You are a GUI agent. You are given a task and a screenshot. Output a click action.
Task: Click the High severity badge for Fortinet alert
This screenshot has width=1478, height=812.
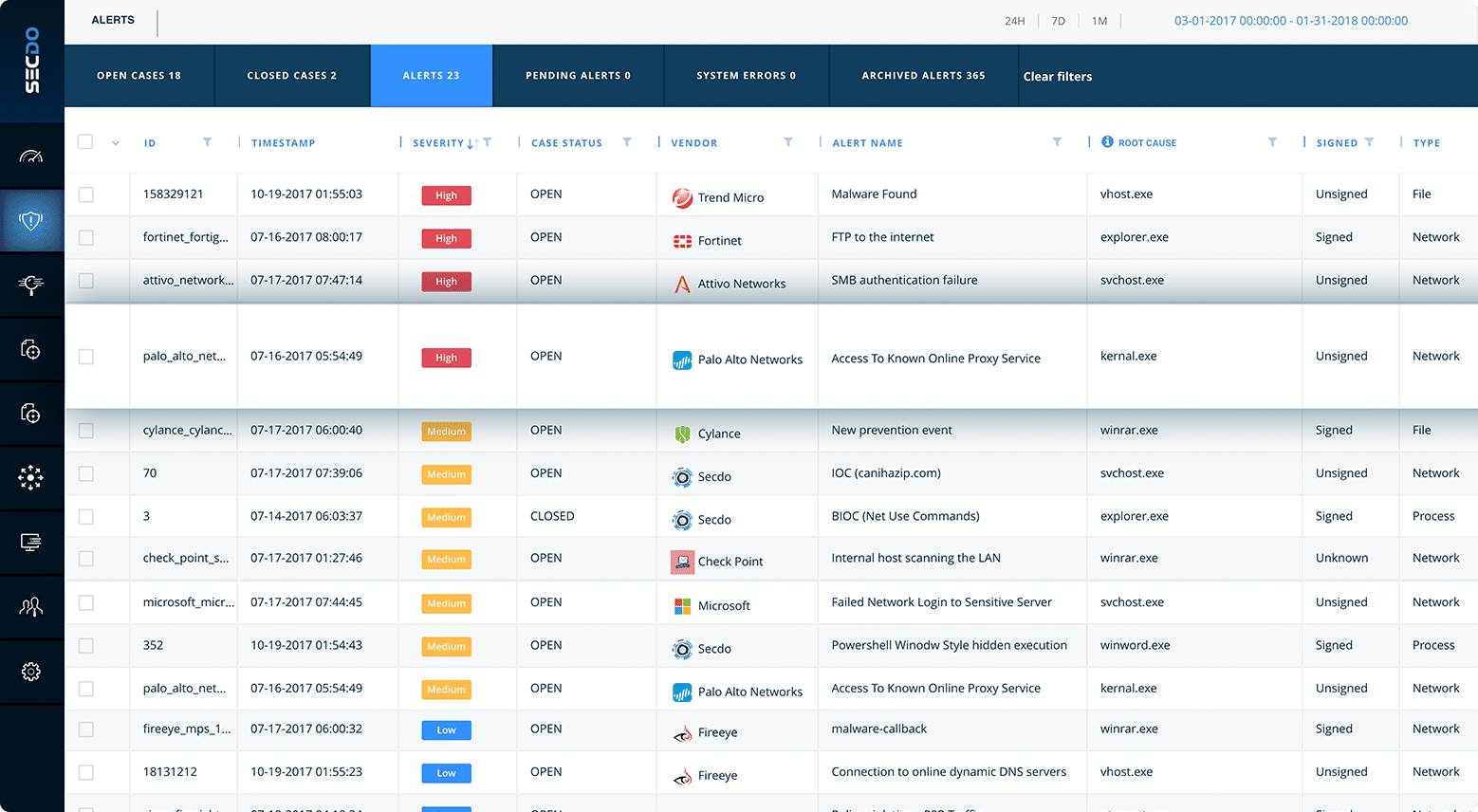coord(446,239)
